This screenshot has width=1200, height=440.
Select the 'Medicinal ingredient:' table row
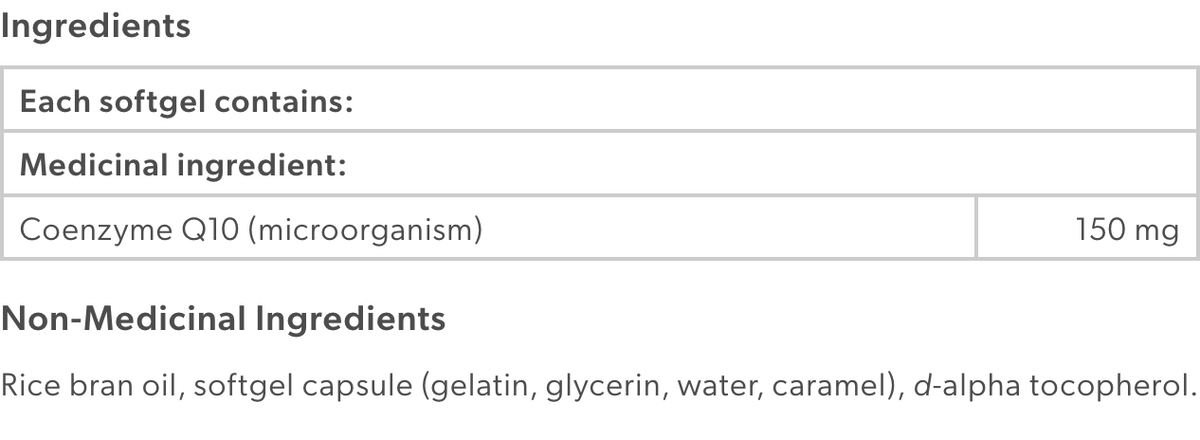pos(600,164)
